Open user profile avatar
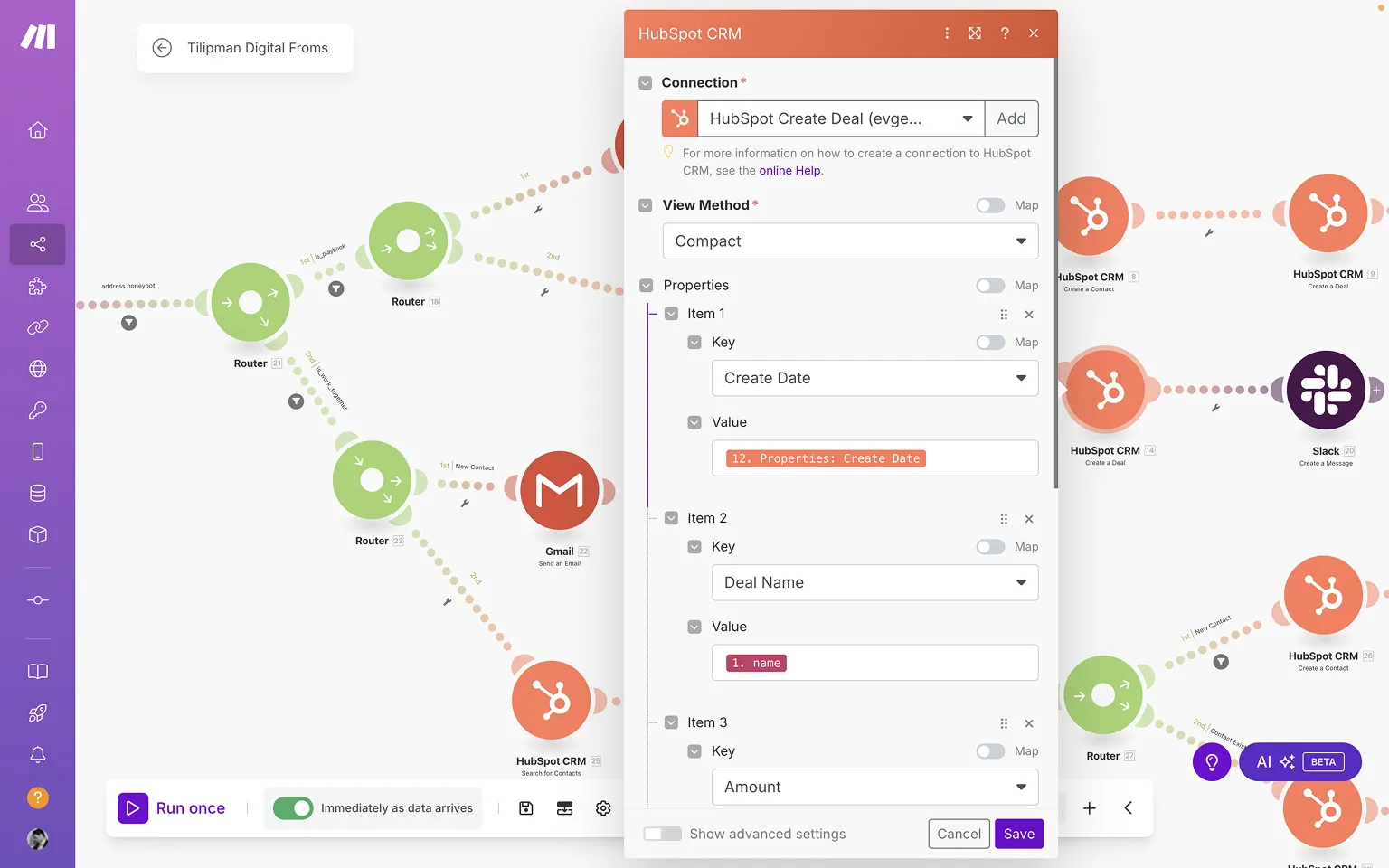 point(38,839)
